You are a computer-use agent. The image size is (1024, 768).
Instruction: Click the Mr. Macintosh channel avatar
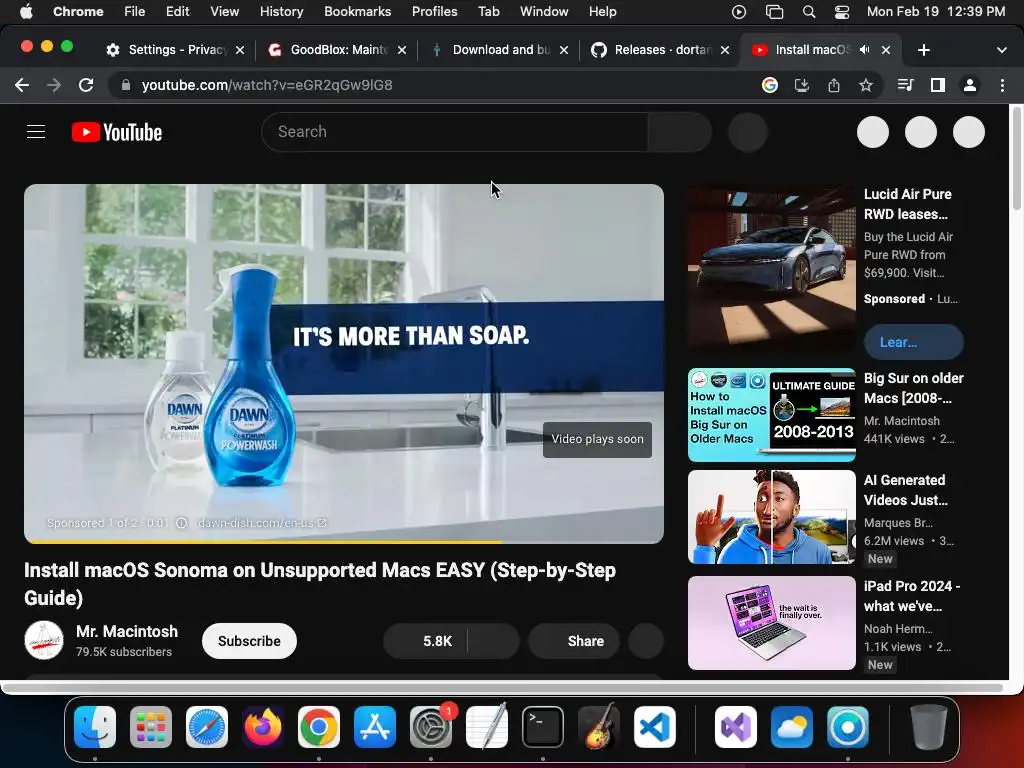click(44, 641)
